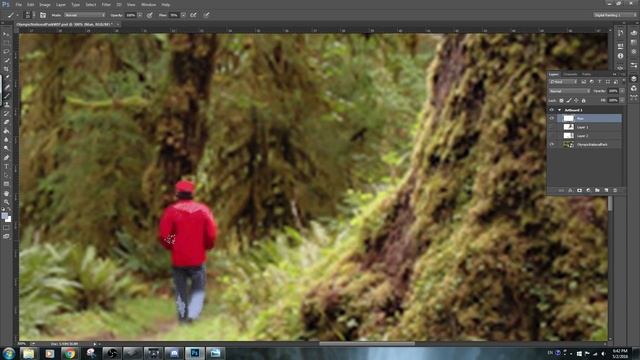Open the Flow slider arrow
640x360 pixels.
183,15
